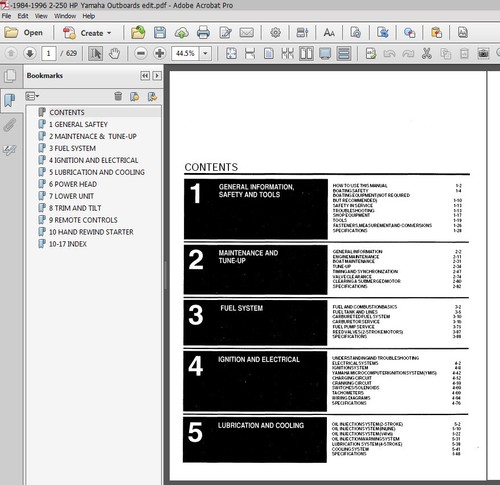The image size is (500, 485).
Task: Toggle the Page Thumbnails panel button
Action: 10,76
